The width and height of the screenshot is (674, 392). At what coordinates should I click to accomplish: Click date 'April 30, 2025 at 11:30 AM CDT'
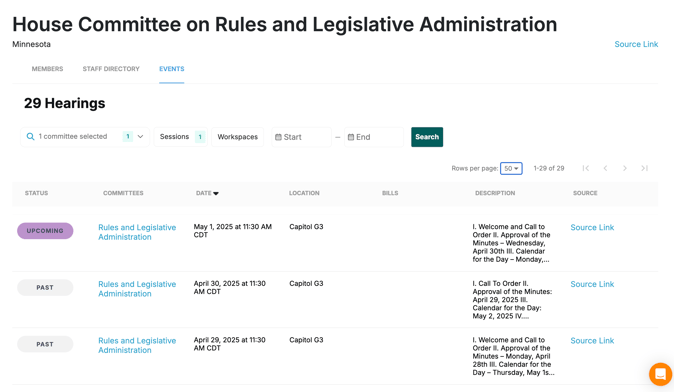tap(230, 288)
